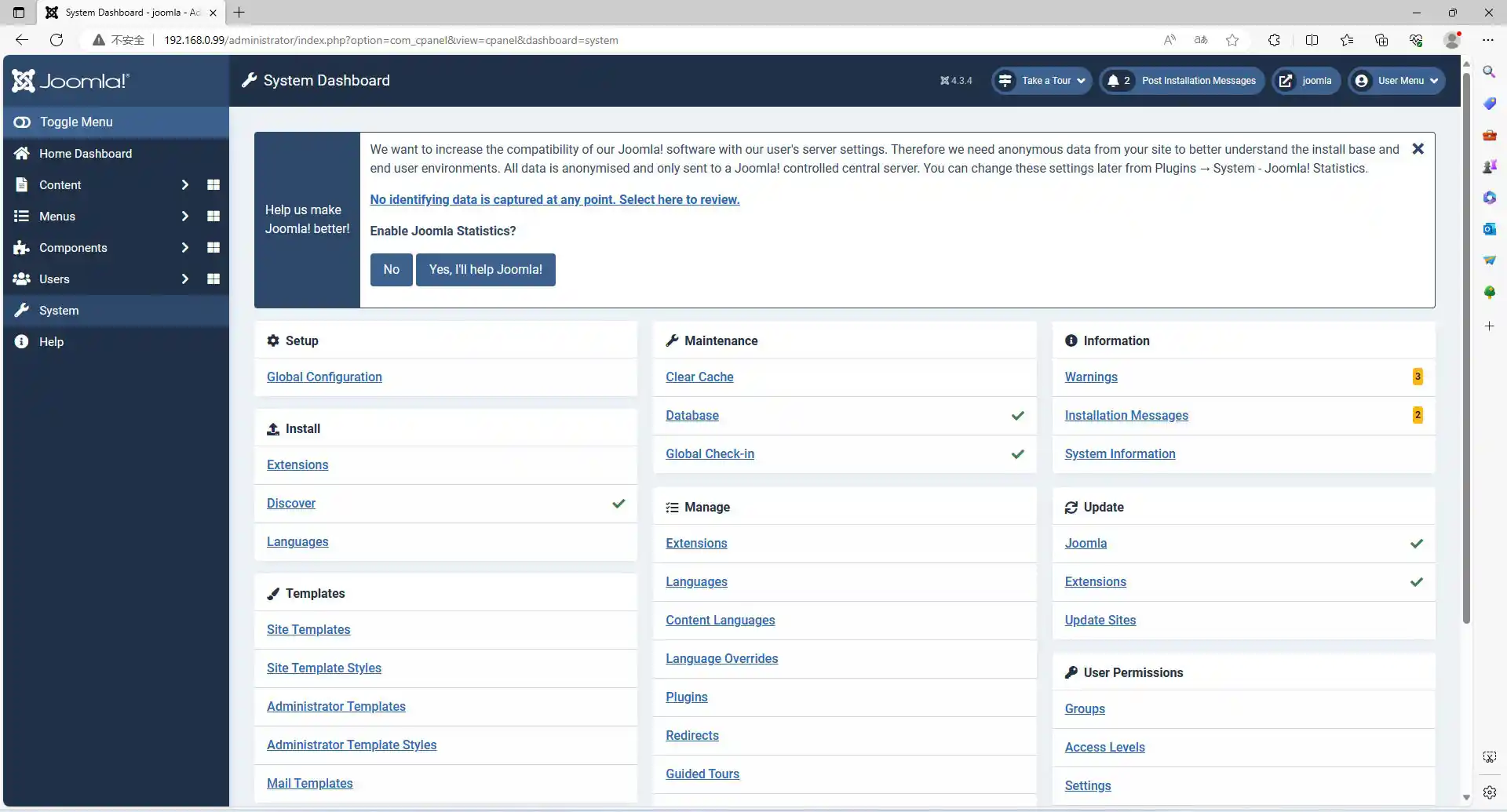Add page to favorites with star icon

coord(1232,40)
